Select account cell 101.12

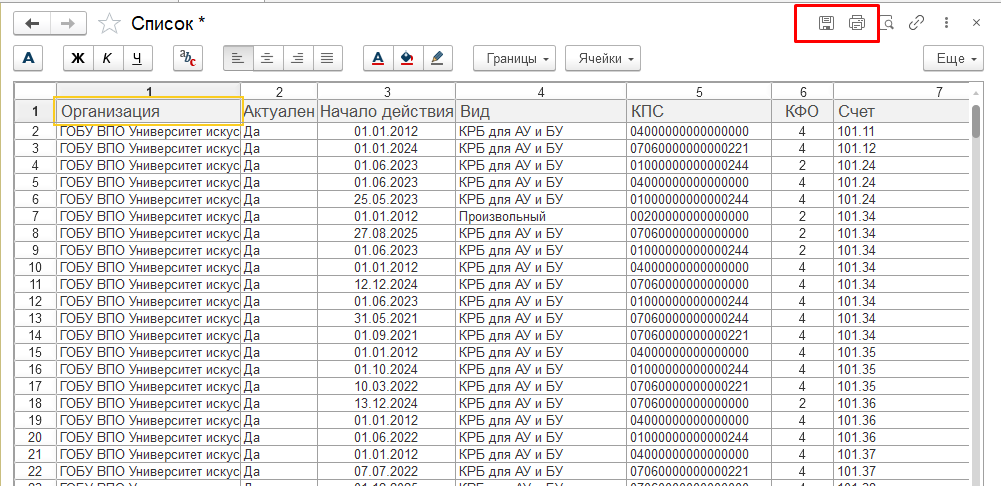901,148
